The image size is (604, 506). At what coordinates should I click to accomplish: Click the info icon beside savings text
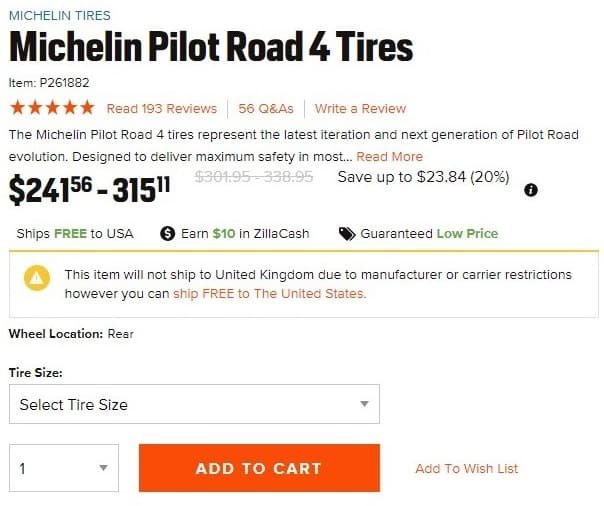click(530, 190)
